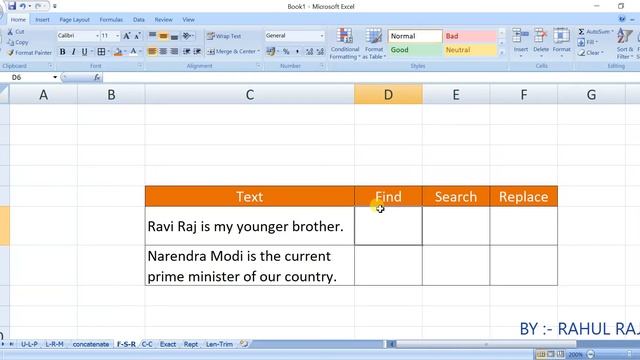Open the font color dropdown arrow

[x=140, y=52]
